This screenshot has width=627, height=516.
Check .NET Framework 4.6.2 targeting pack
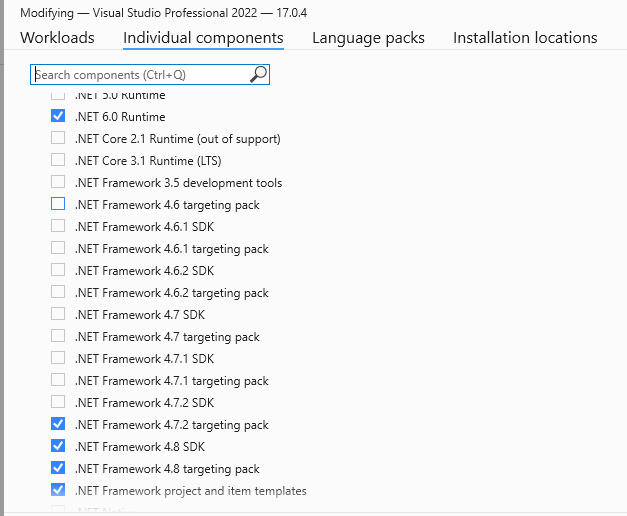[x=58, y=293]
